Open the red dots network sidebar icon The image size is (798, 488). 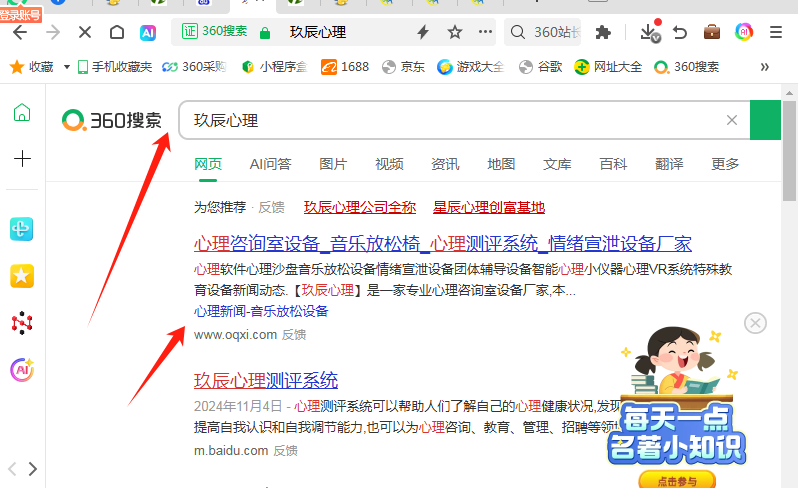click(22, 323)
